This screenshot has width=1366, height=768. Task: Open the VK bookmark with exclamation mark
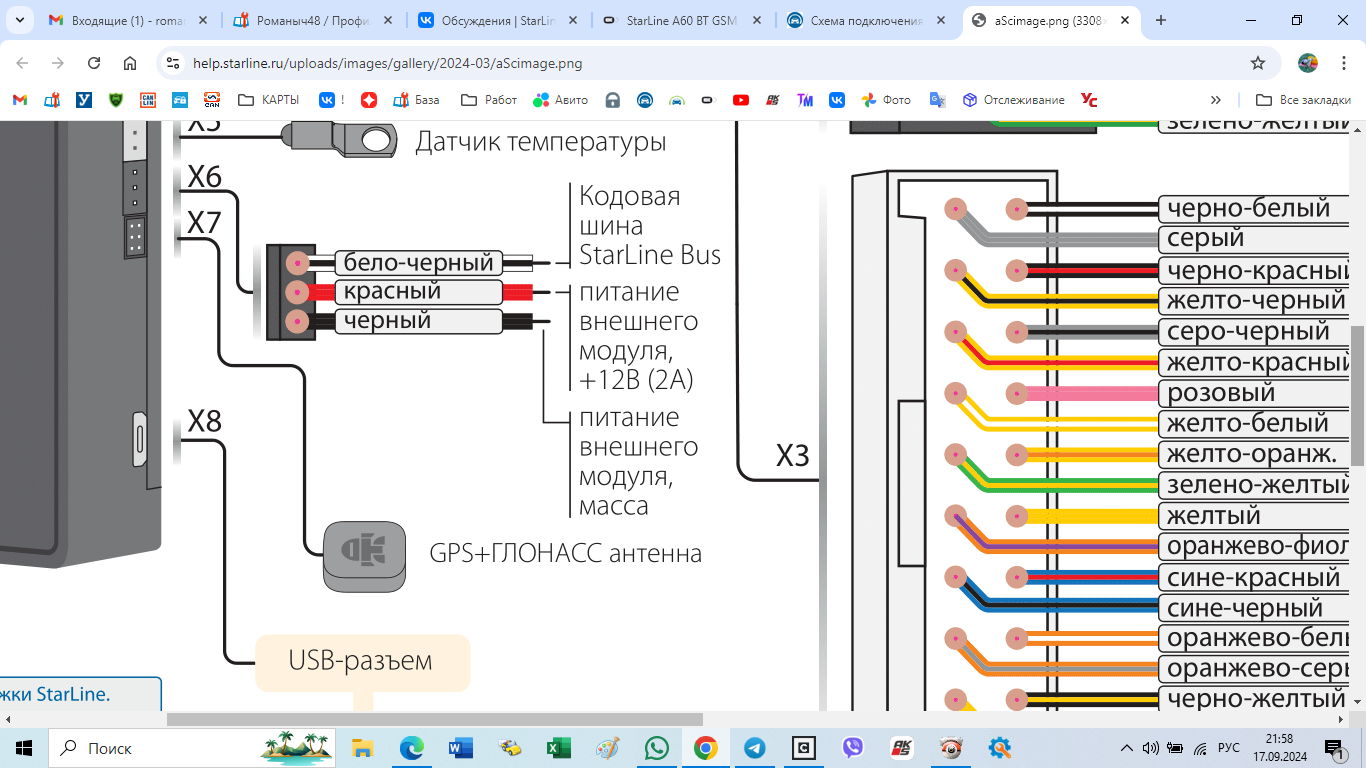click(x=332, y=100)
